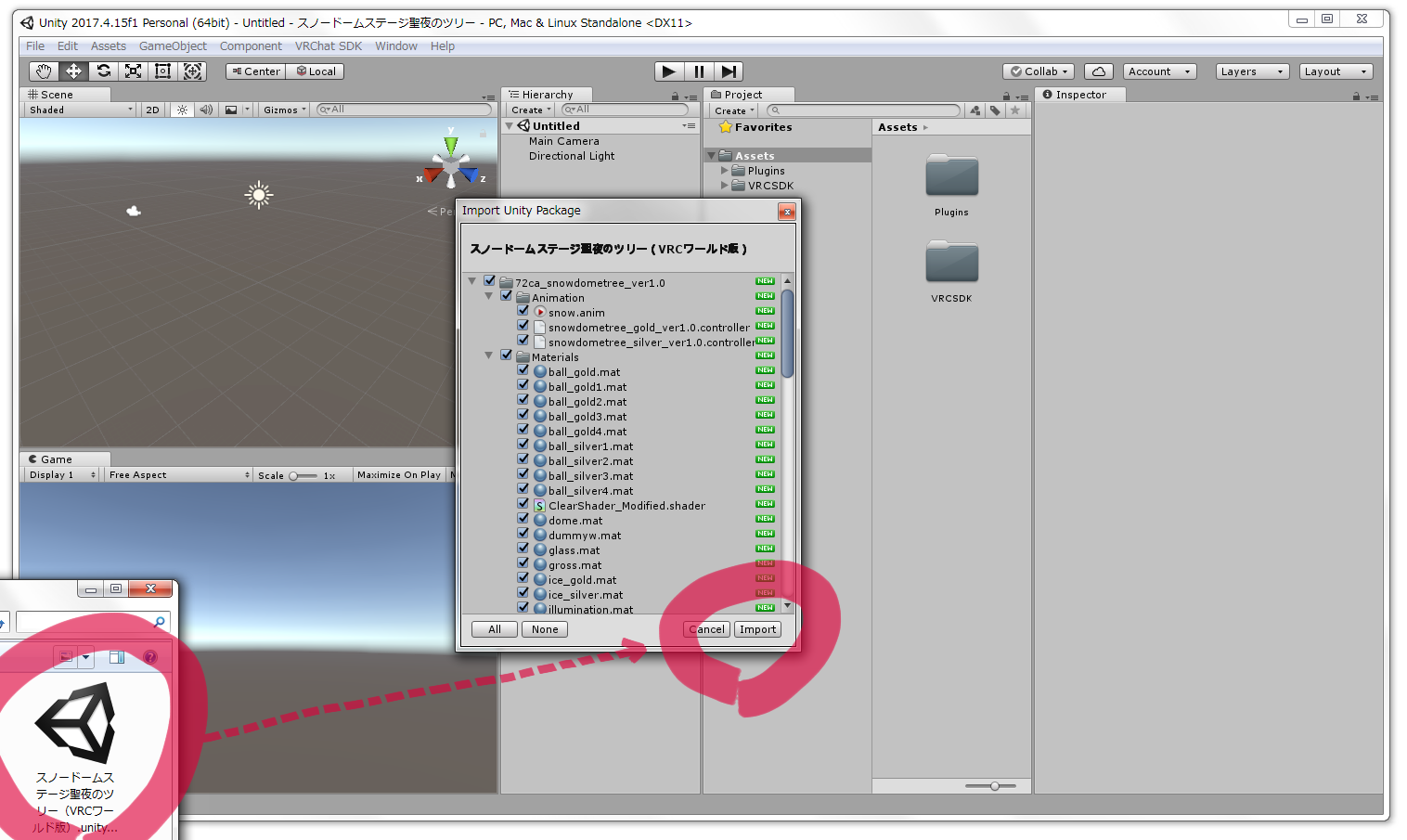This screenshot has width=1407, height=840.
Task: Uncheck the Animation folder checkbox
Action: click(x=506, y=296)
